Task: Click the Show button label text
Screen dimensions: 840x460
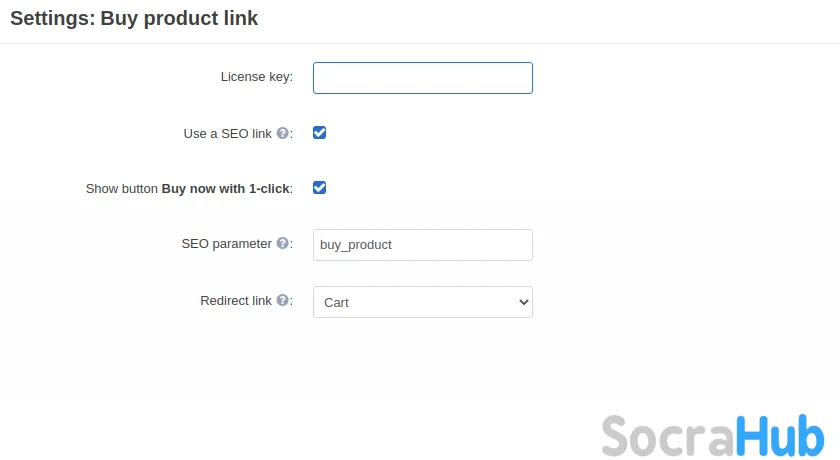Action: click(122, 188)
